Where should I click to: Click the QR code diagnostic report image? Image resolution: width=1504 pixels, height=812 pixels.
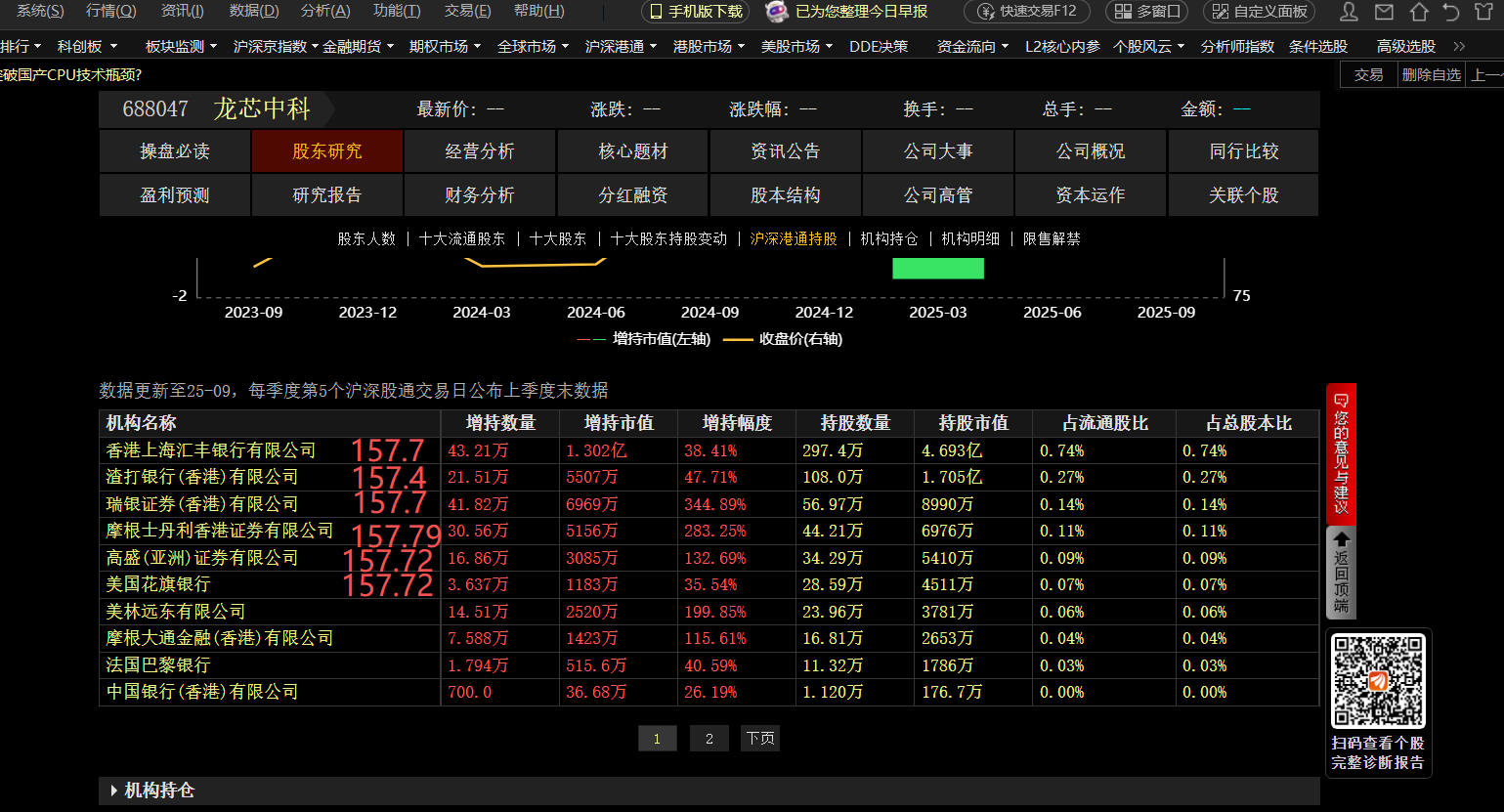(1378, 681)
